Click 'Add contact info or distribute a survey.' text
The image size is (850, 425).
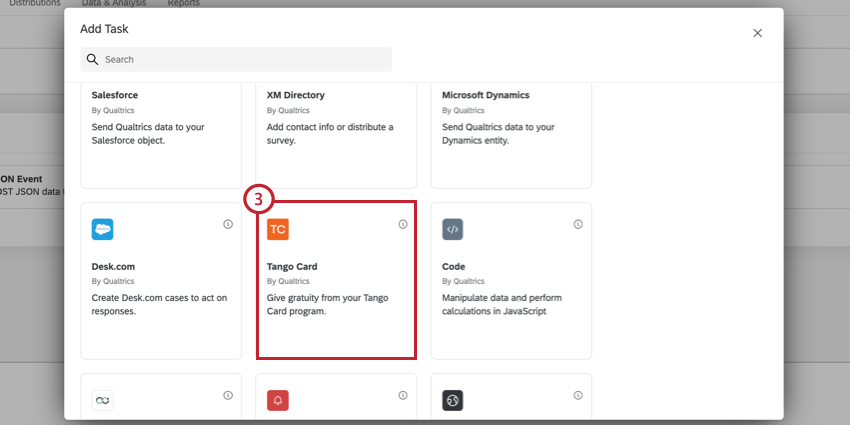click(330, 134)
